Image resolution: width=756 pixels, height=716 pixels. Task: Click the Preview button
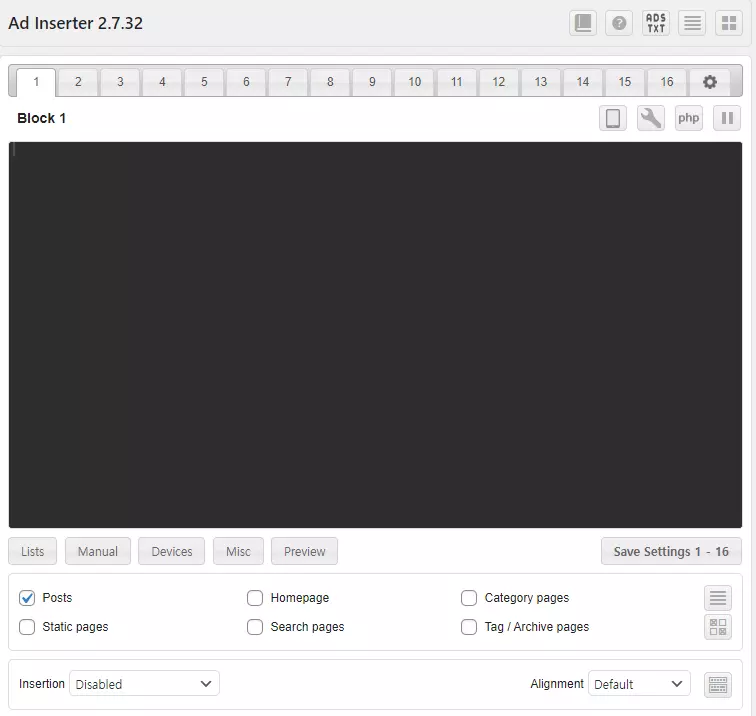304,551
